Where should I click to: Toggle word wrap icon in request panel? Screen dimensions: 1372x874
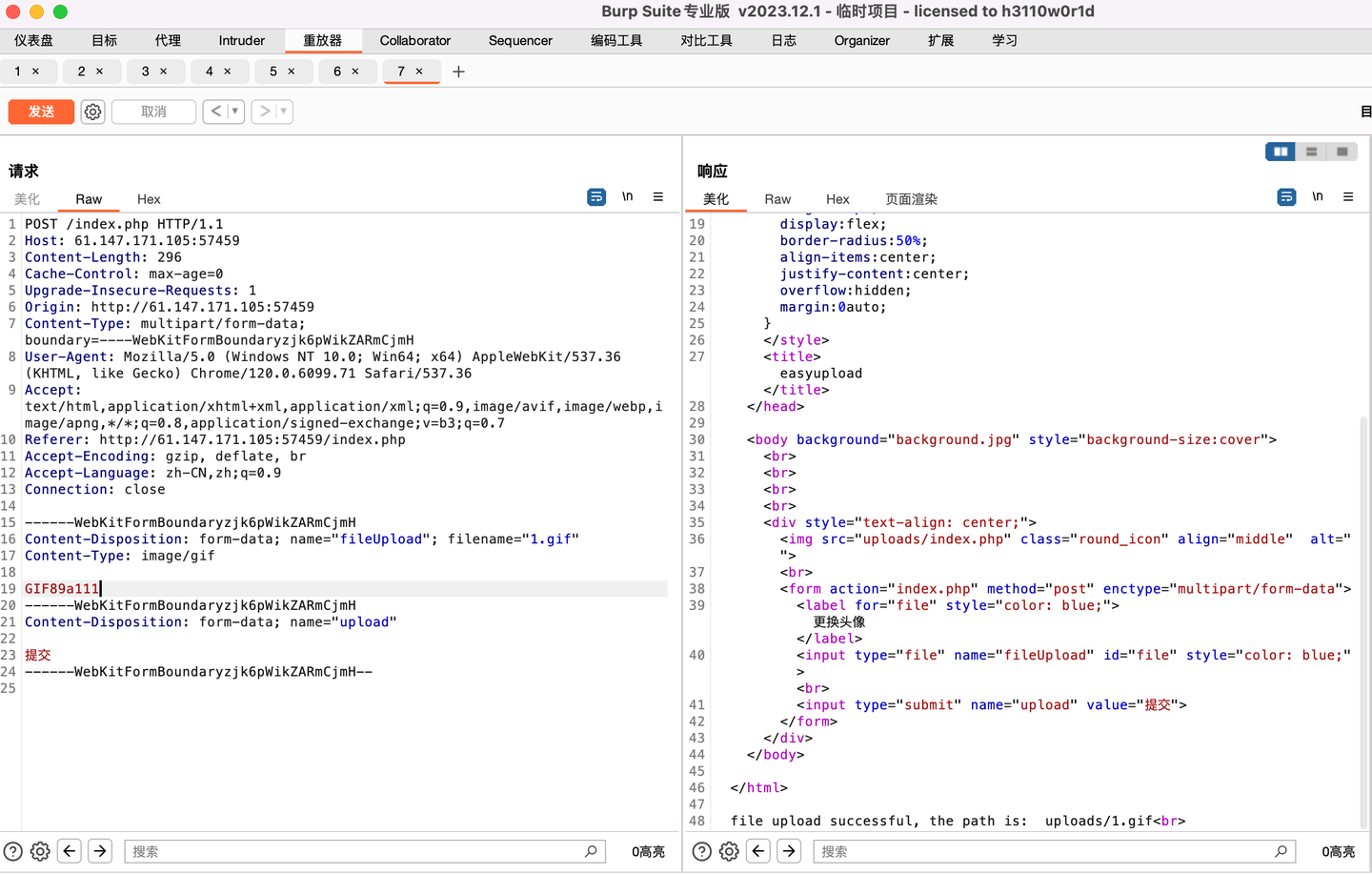click(596, 197)
